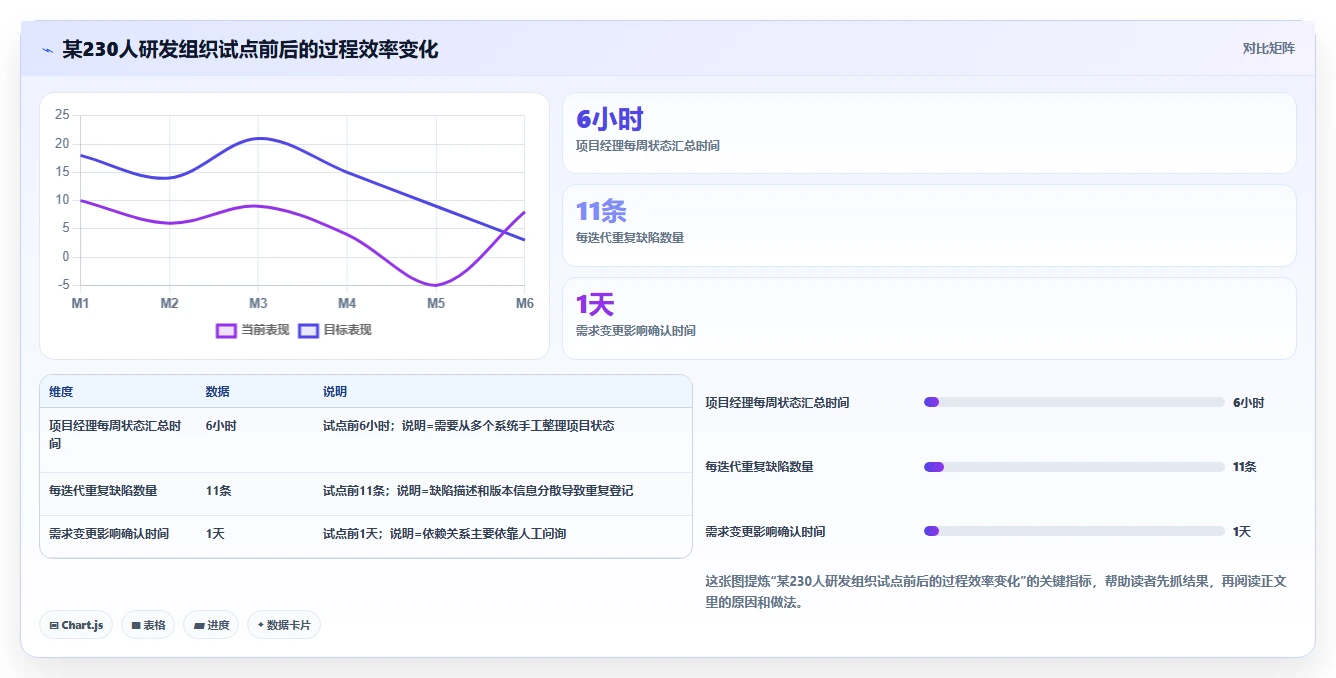Click summary paragraph beginning 这张图提炼
Viewport: 1336px width, 678px height.
tap(996, 592)
